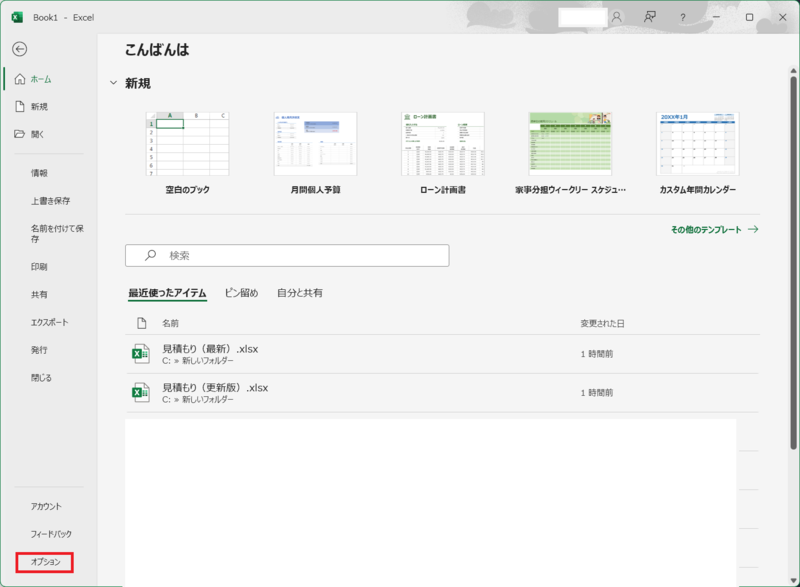Screen dimensions: 800x587
Task: Click the document icon next to 名前 header
Action: 142,321
